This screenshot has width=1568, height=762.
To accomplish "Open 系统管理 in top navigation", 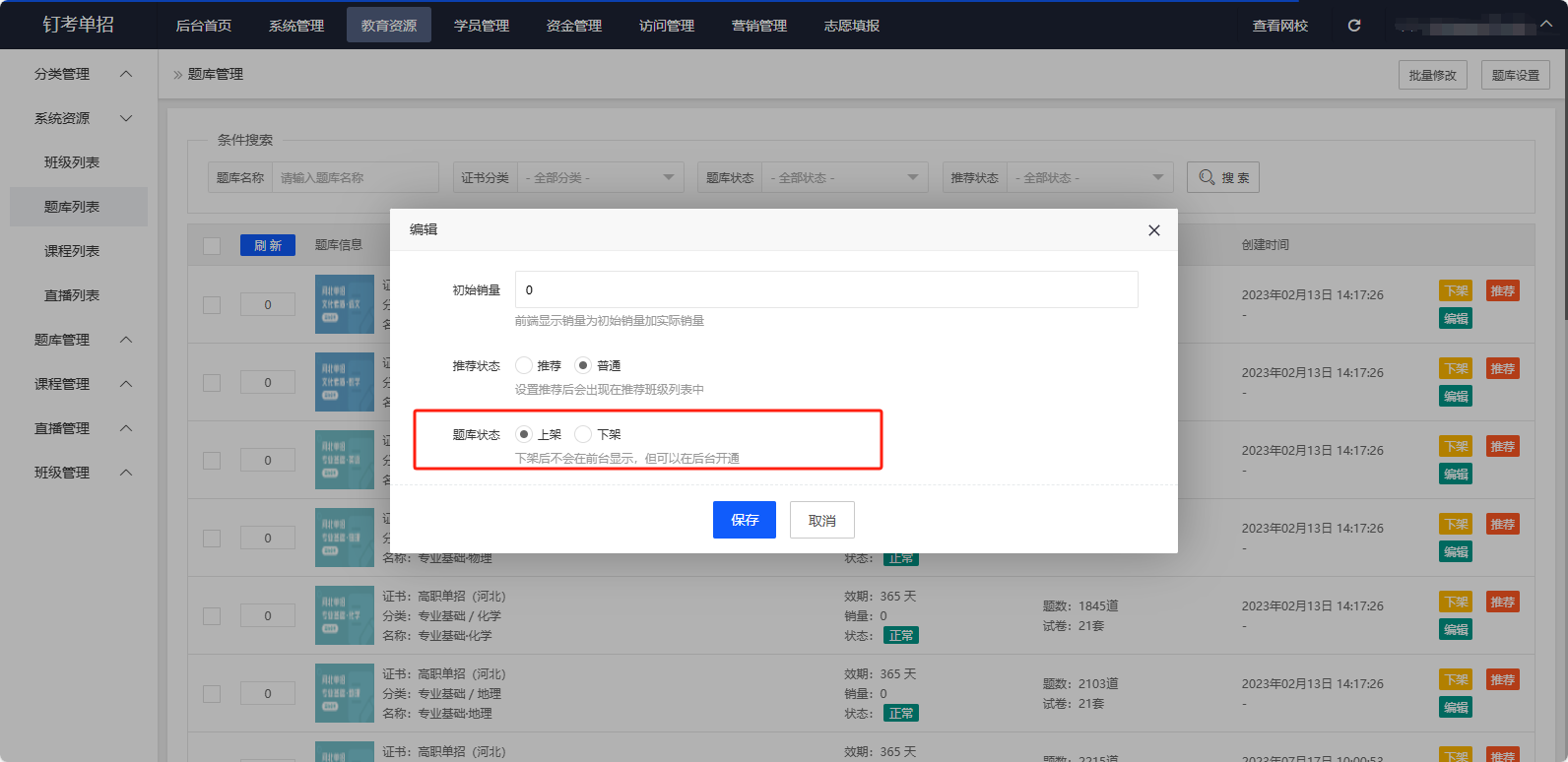I will coord(296,26).
